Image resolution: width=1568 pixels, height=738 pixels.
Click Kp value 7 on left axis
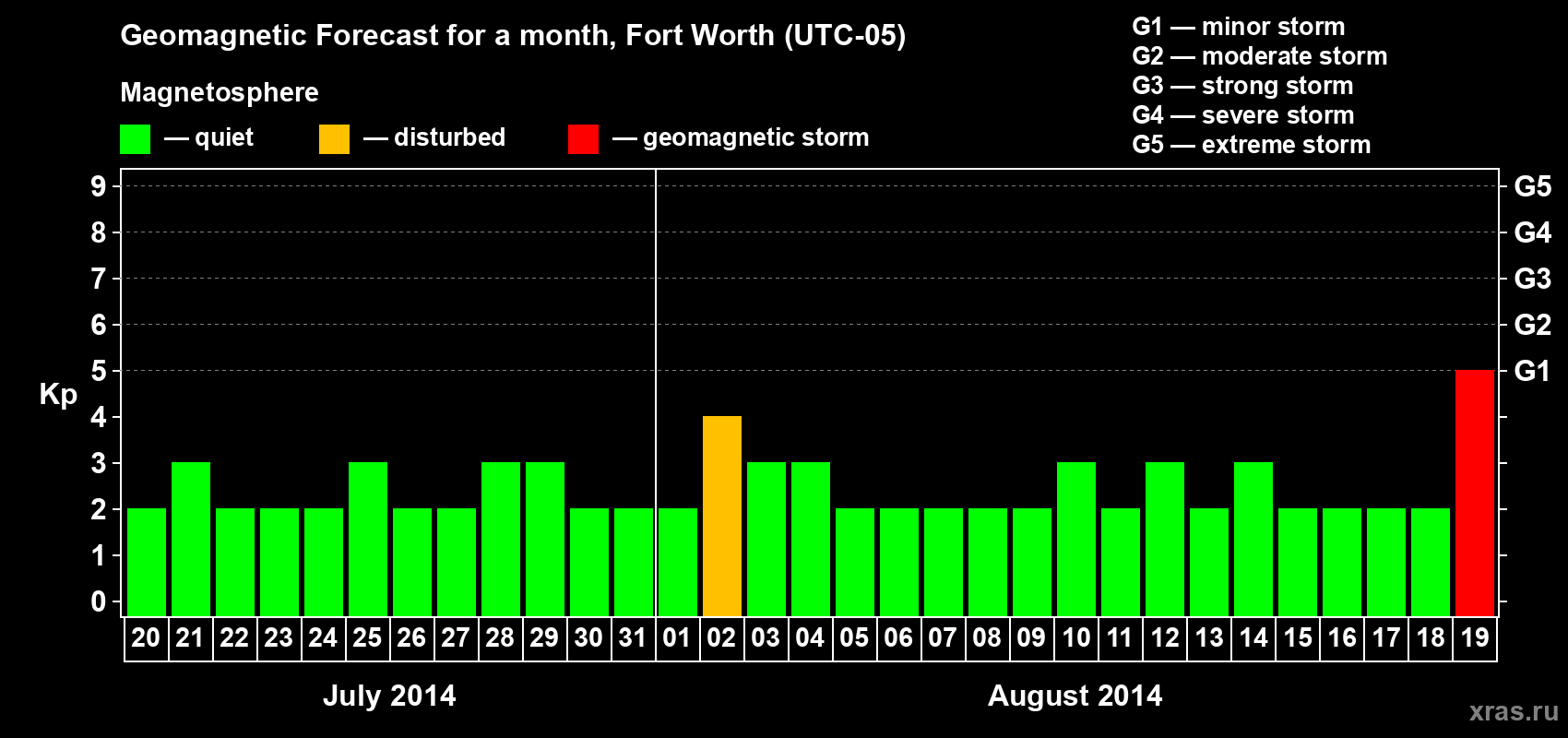99,279
